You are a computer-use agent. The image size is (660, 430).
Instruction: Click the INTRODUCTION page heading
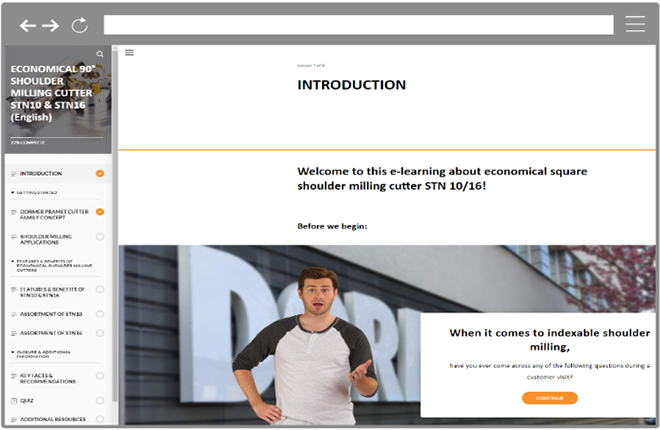point(351,85)
